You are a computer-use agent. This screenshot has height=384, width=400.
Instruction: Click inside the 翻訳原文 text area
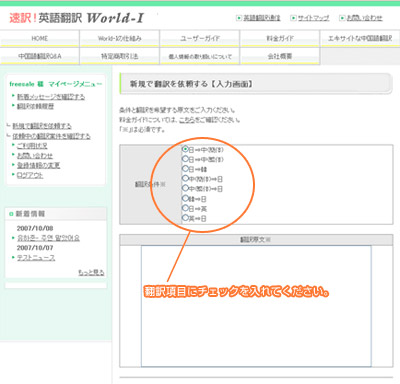click(256, 306)
